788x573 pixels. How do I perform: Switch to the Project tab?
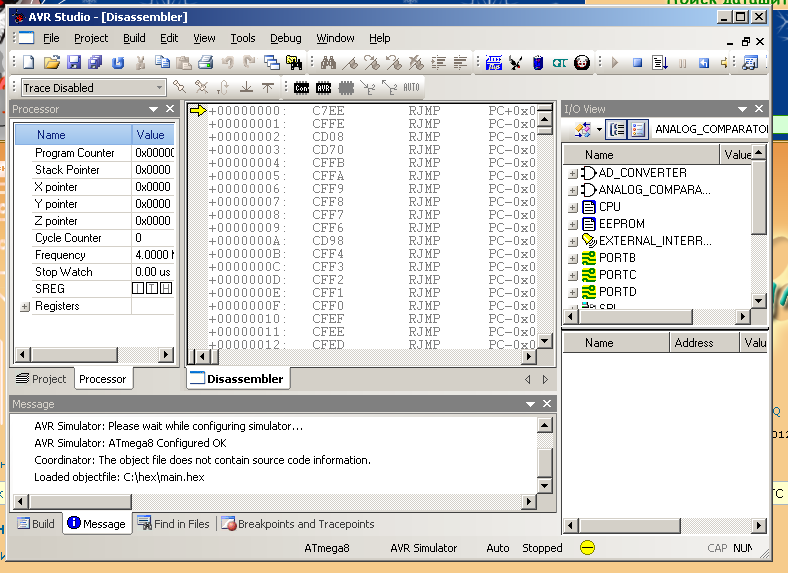[41, 379]
